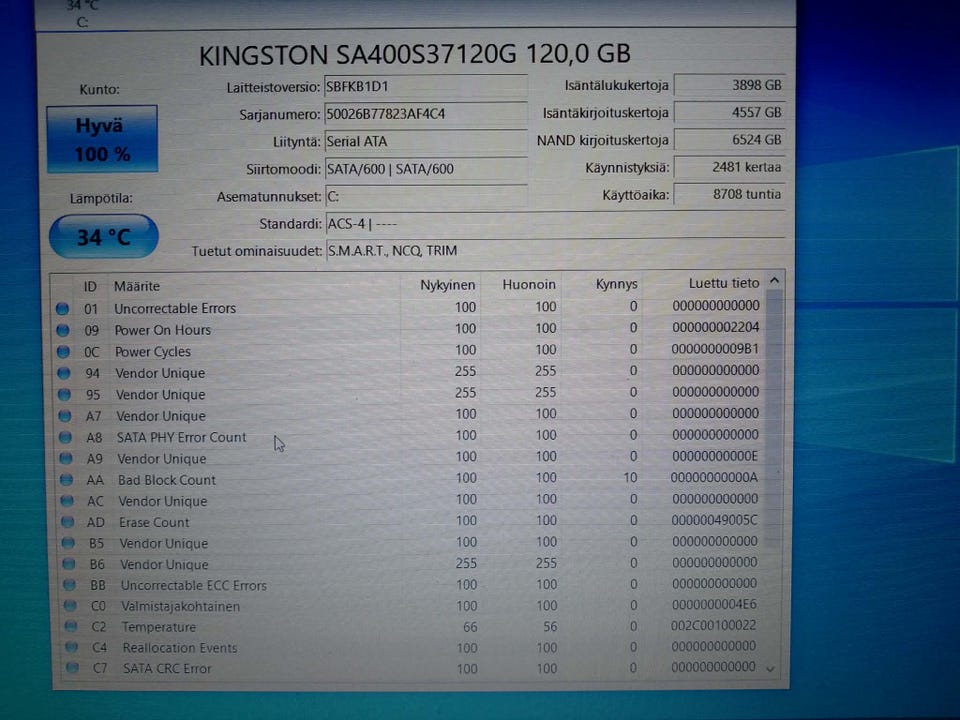Click the Asematunnukset field showing C:

[426, 197]
